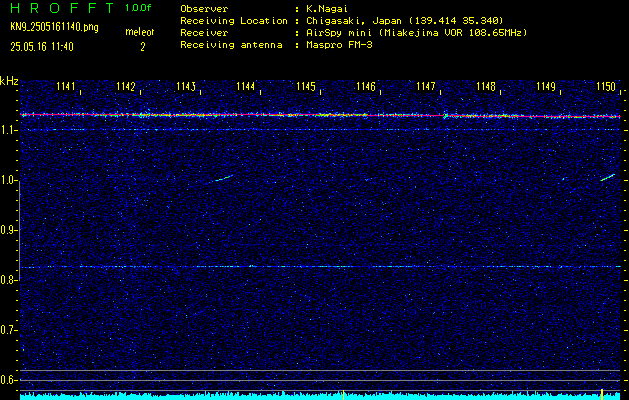629x400 pixels.
Task: Click the 1144 time marker
Action: [x=246, y=87]
